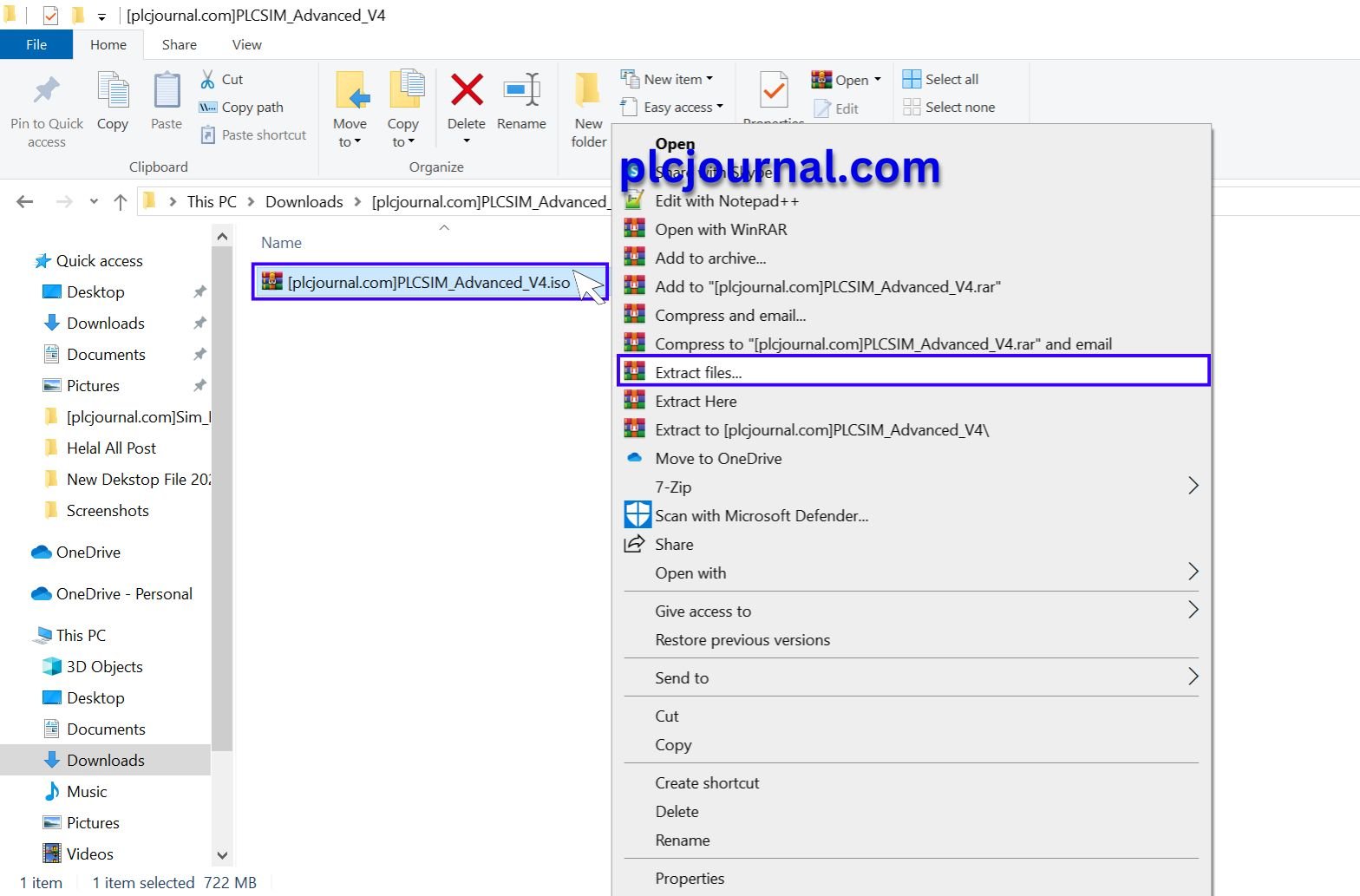Go up one folder level arrow
This screenshot has height=896, width=1360.
tap(120, 201)
